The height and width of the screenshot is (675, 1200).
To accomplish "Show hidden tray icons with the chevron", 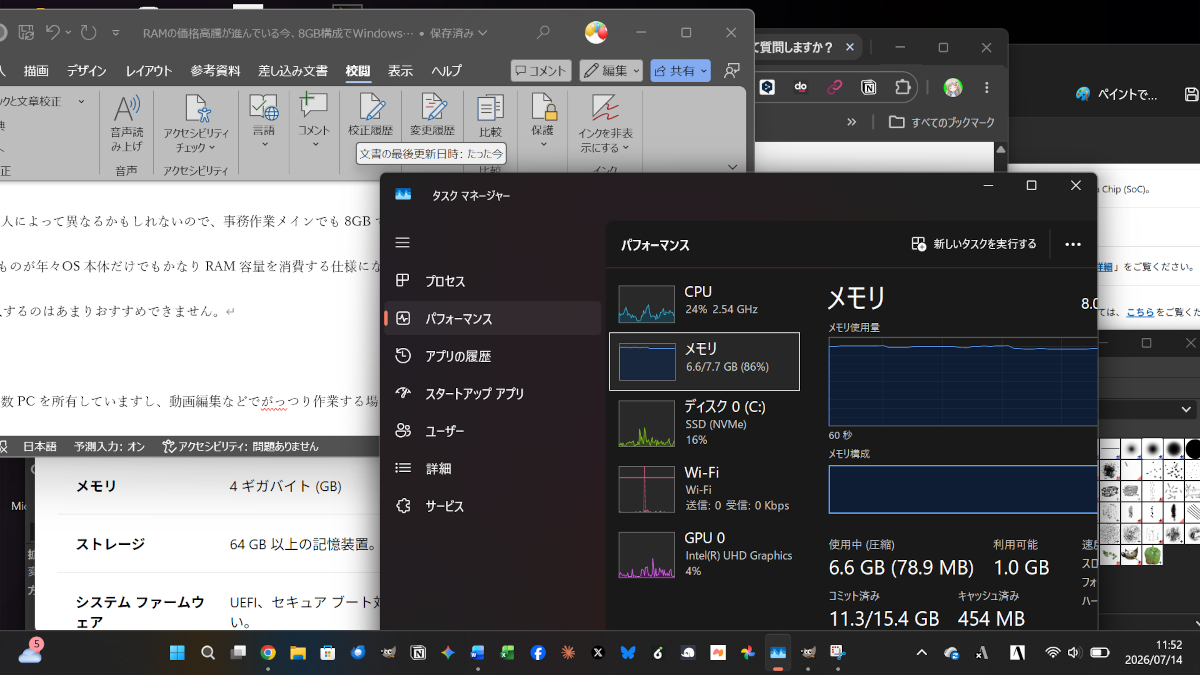I will (921, 653).
